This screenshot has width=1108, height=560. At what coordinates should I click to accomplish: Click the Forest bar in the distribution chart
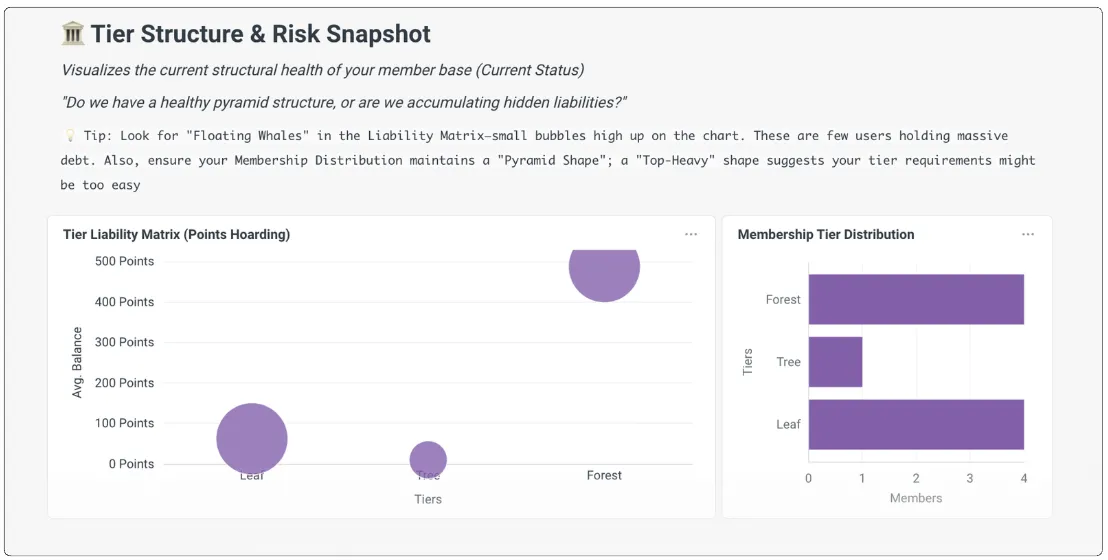click(916, 299)
